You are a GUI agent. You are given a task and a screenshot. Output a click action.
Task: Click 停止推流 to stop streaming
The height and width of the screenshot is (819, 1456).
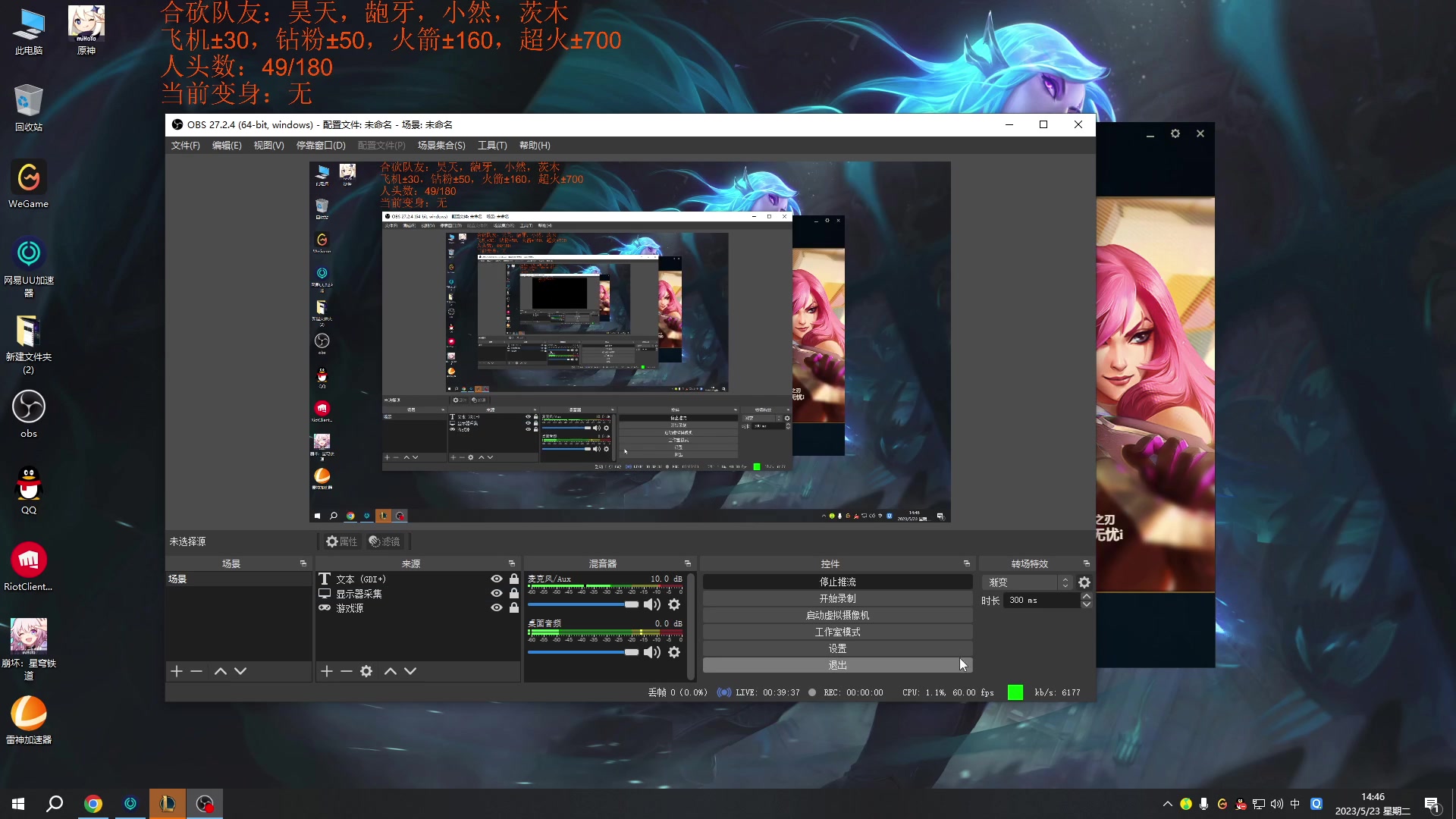(x=837, y=582)
